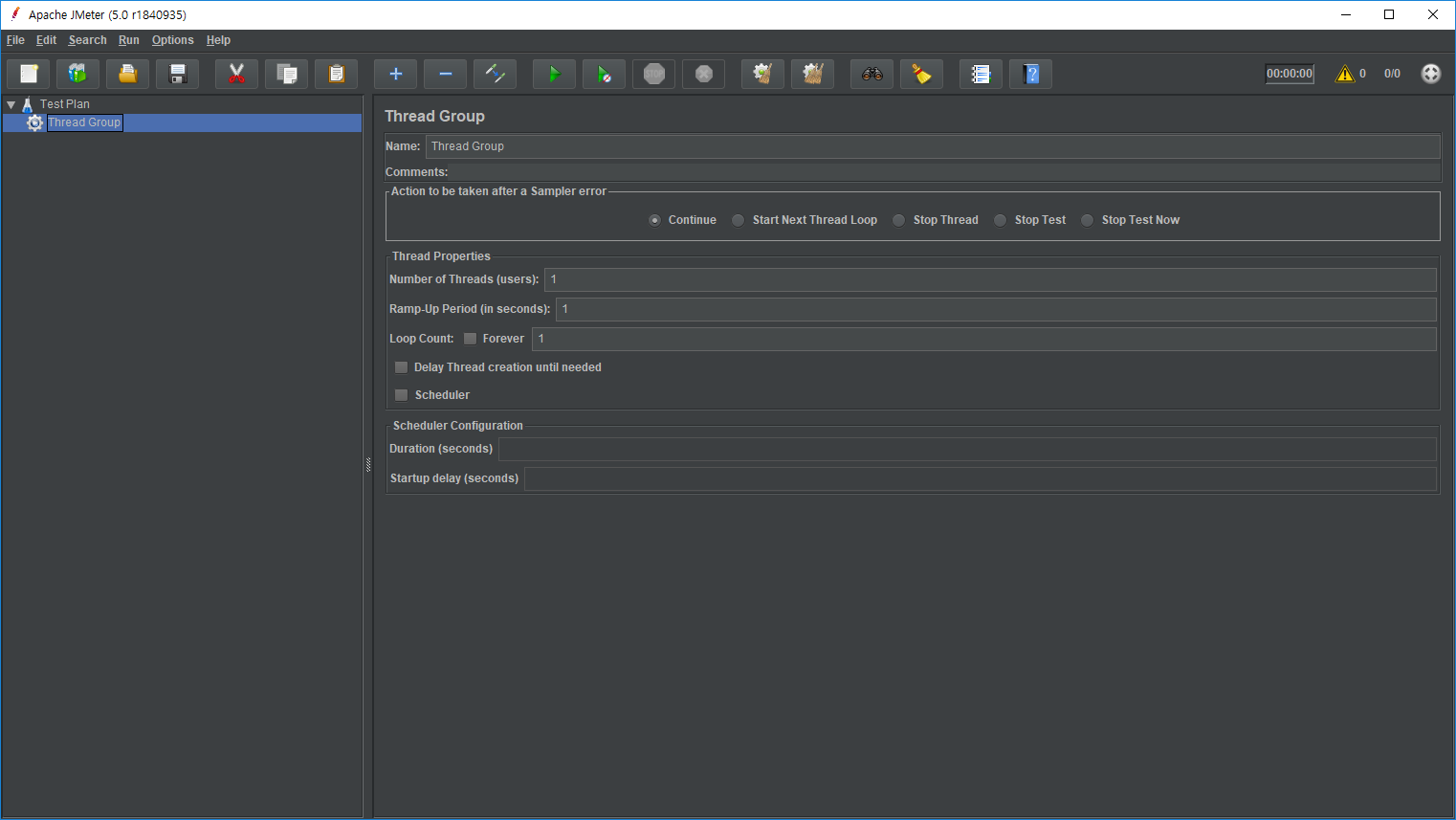
Task: Click the yellow warning log icon
Action: (1345, 74)
